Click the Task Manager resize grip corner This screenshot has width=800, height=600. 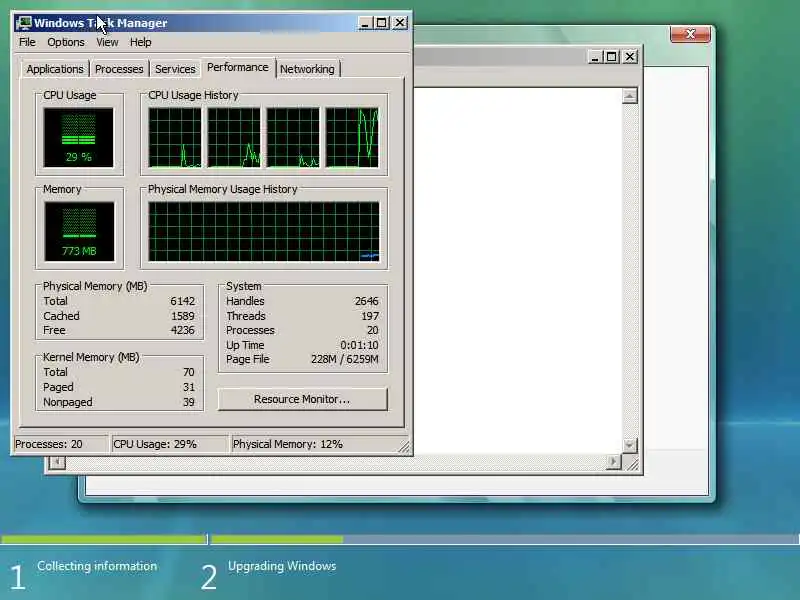click(x=404, y=447)
